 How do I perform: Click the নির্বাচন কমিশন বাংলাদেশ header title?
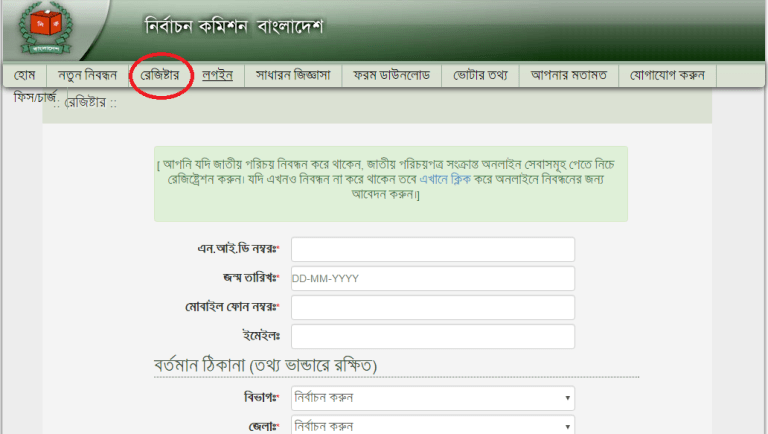tap(234, 26)
